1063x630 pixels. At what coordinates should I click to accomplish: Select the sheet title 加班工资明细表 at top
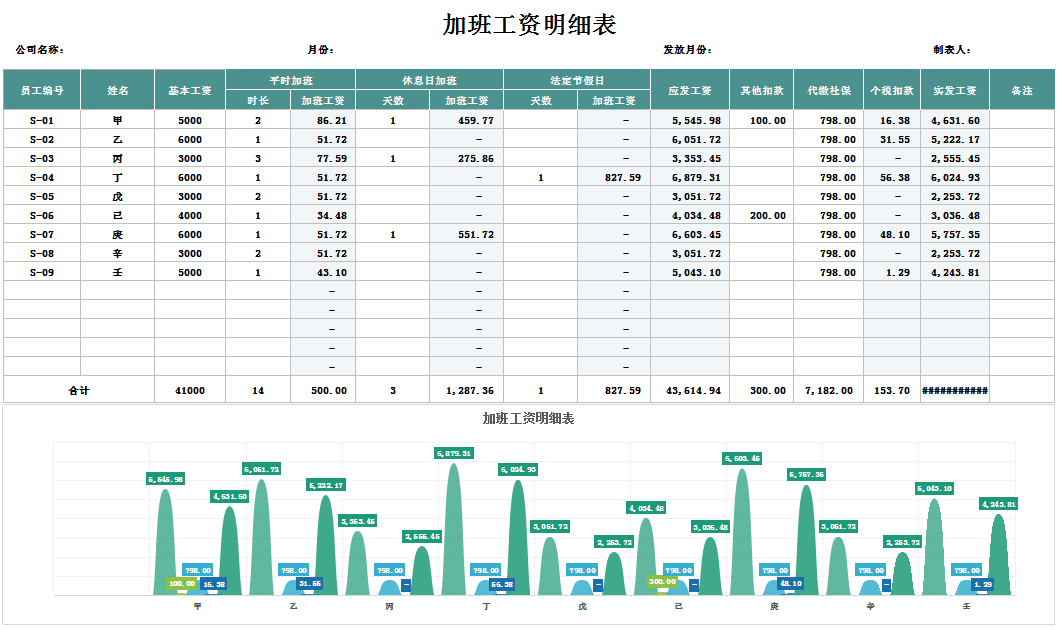(x=529, y=25)
